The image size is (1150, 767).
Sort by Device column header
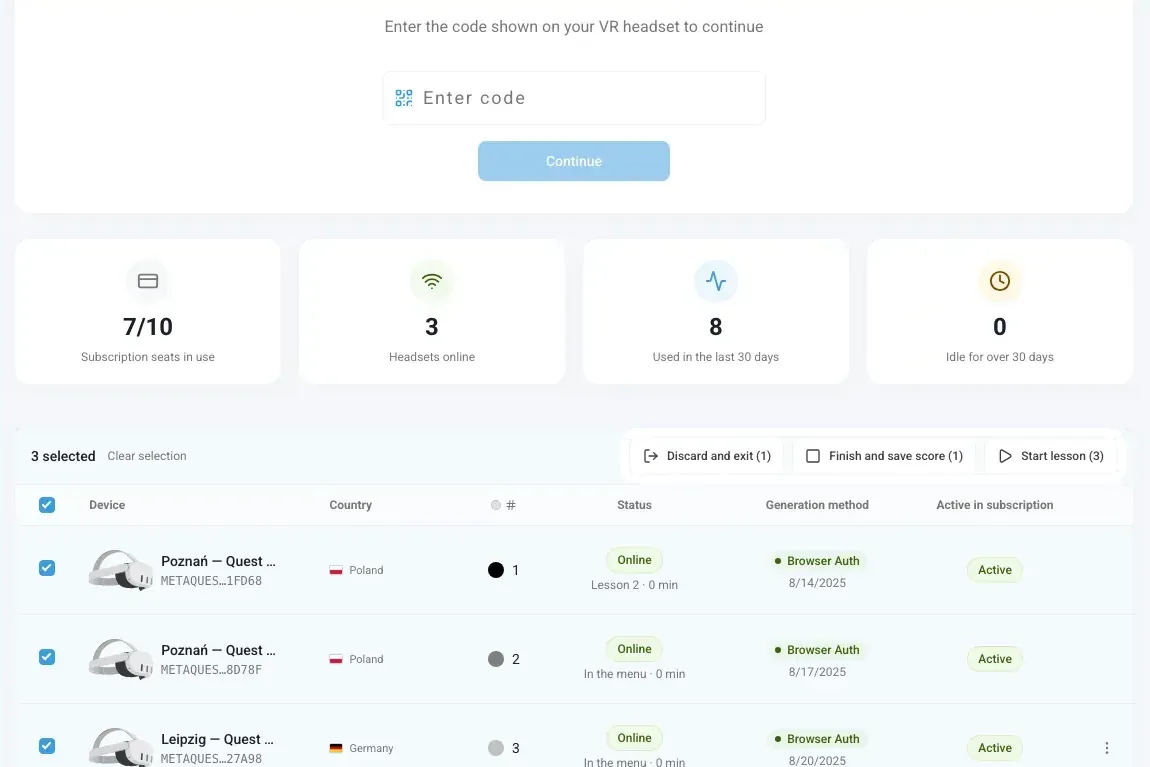point(107,504)
